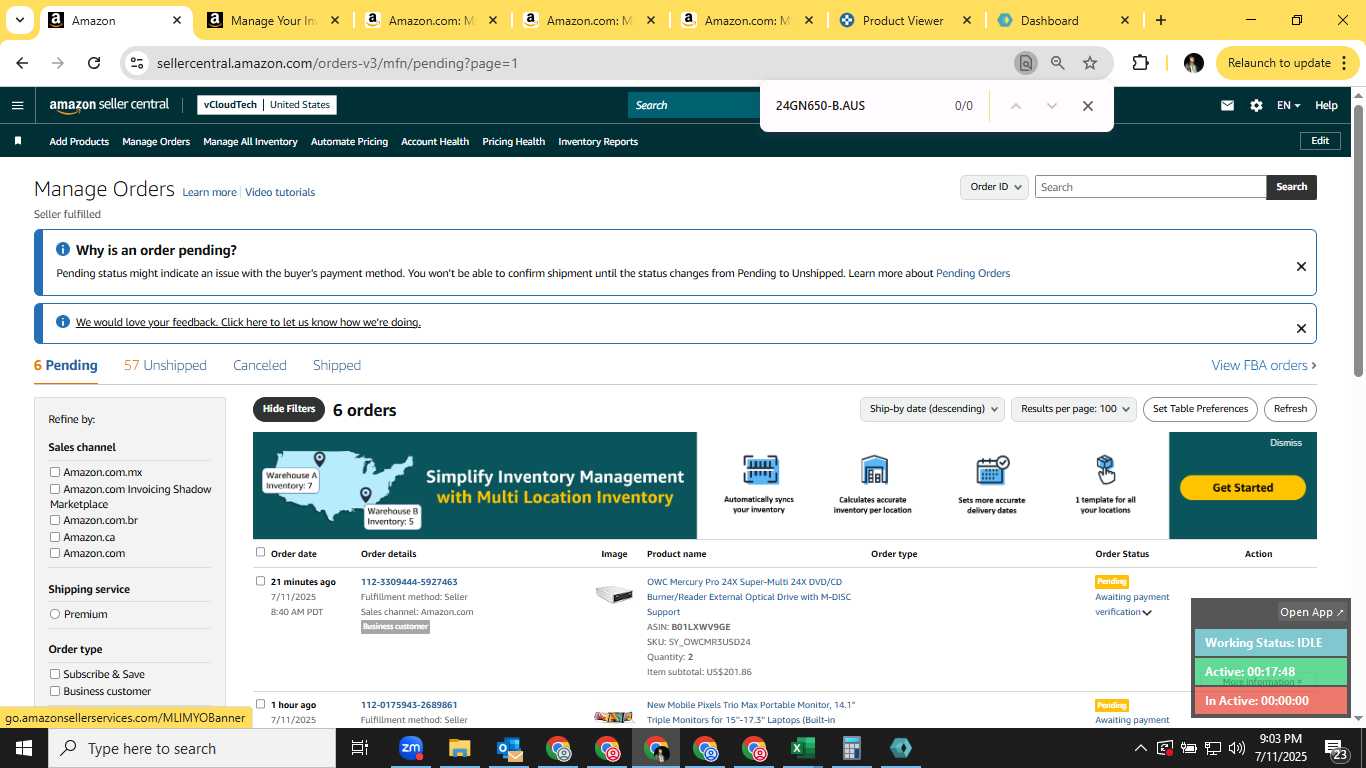Select the Premium shipping service radio
Viewport: 1366px width, 768px height.
coord(55,614)
